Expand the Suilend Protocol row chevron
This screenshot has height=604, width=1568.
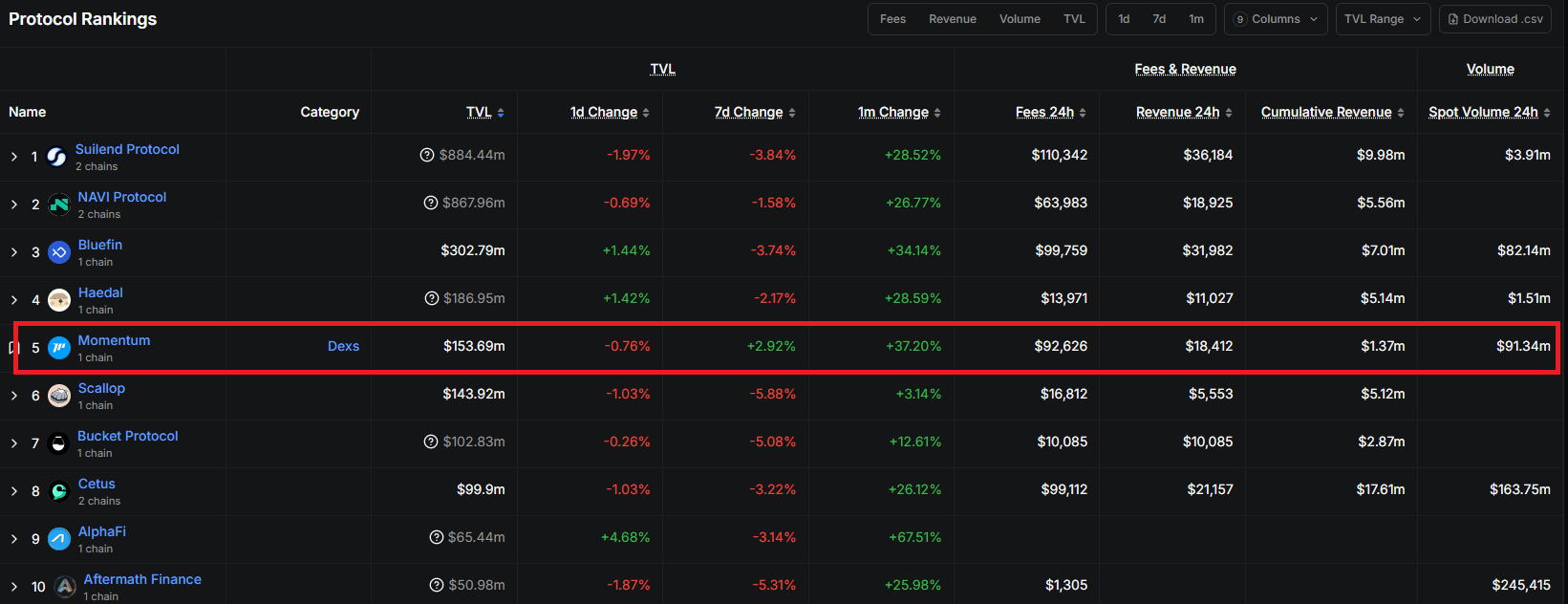coord(14,157)
